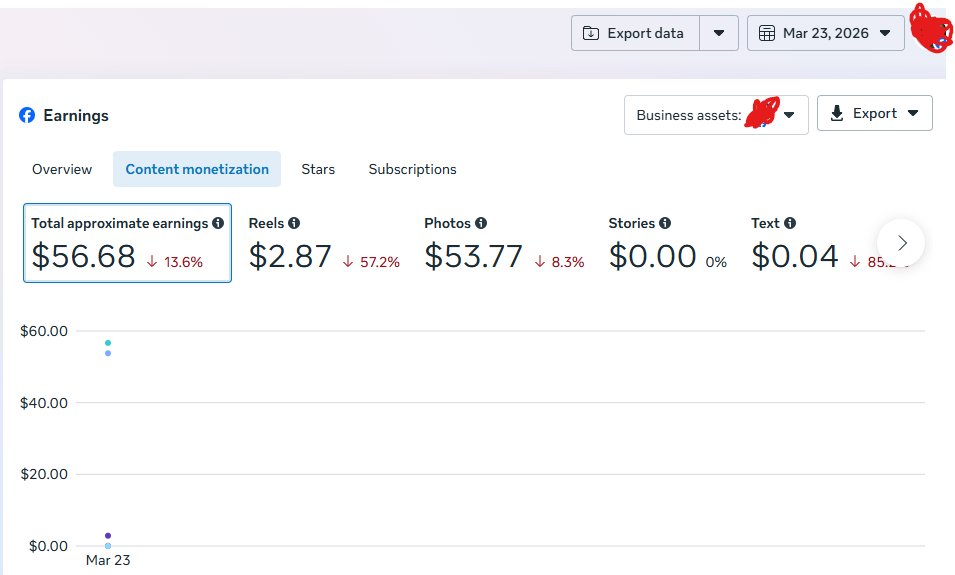Click the 8.3% decrease indicator for Photos

(559, 262)
